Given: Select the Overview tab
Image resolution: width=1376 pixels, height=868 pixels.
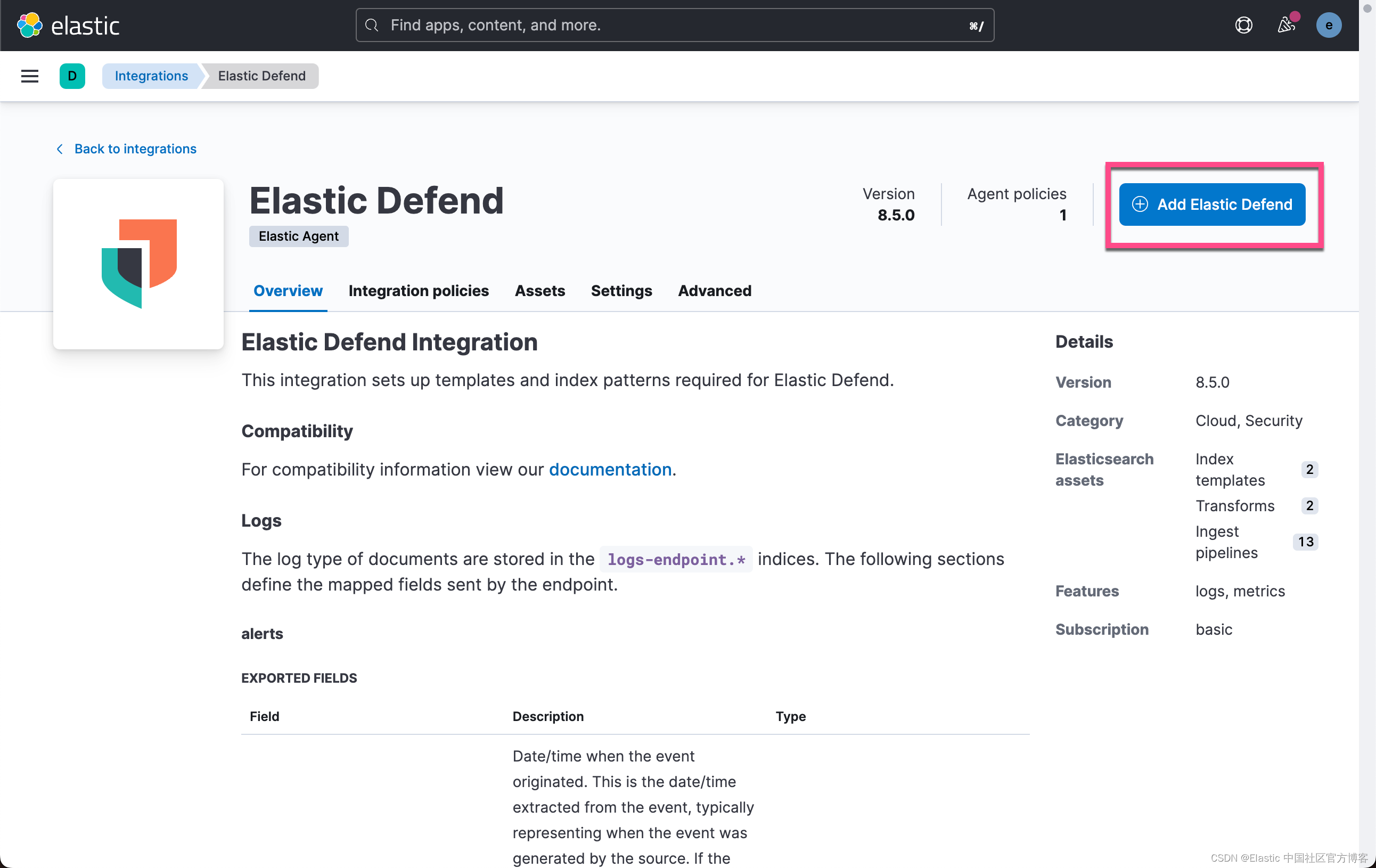Looking at the screenshot, I should pyautogui.click(x=288, y=291).
